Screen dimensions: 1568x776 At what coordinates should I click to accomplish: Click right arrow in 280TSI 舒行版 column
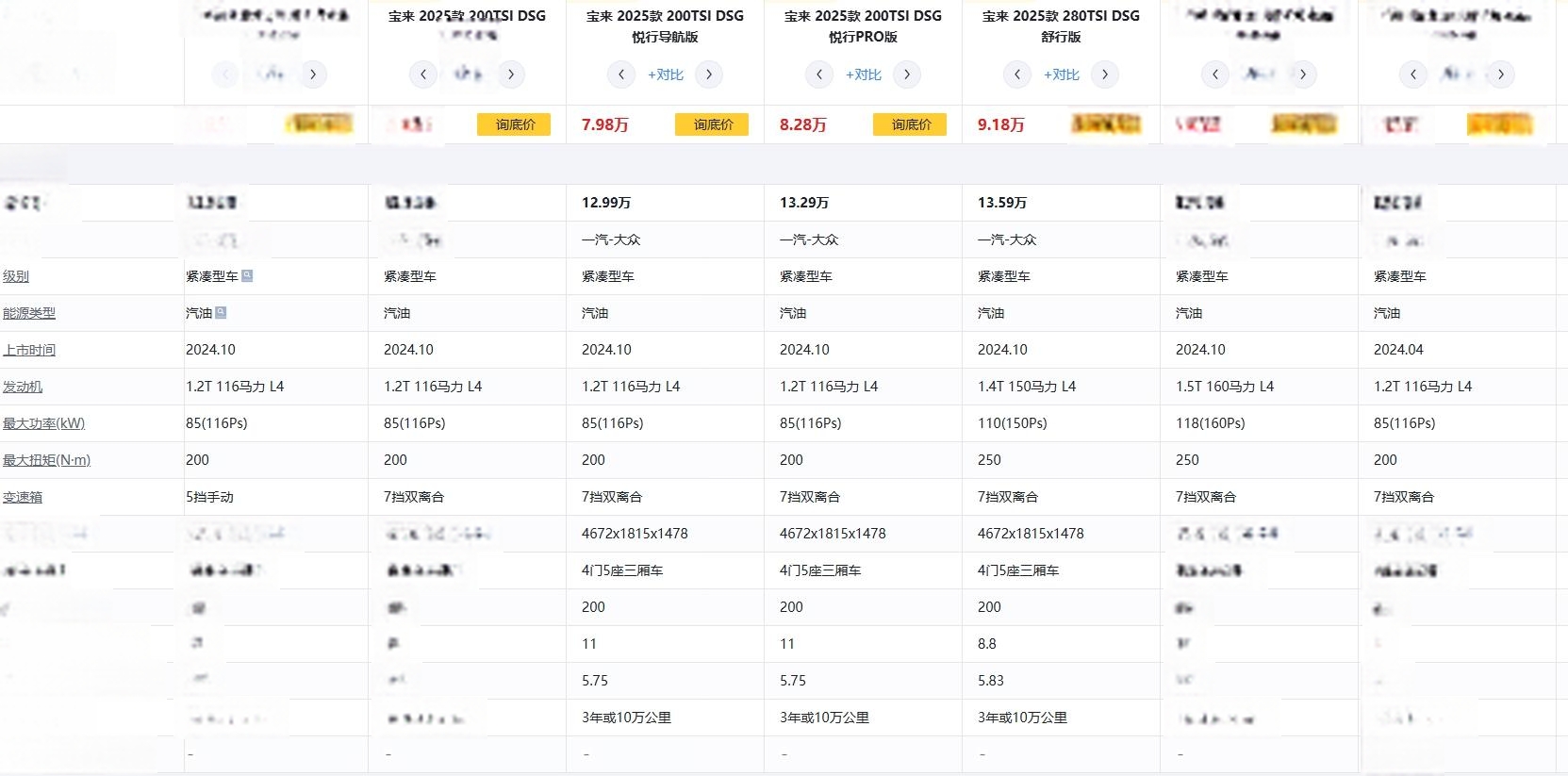tap(1105, 74)
